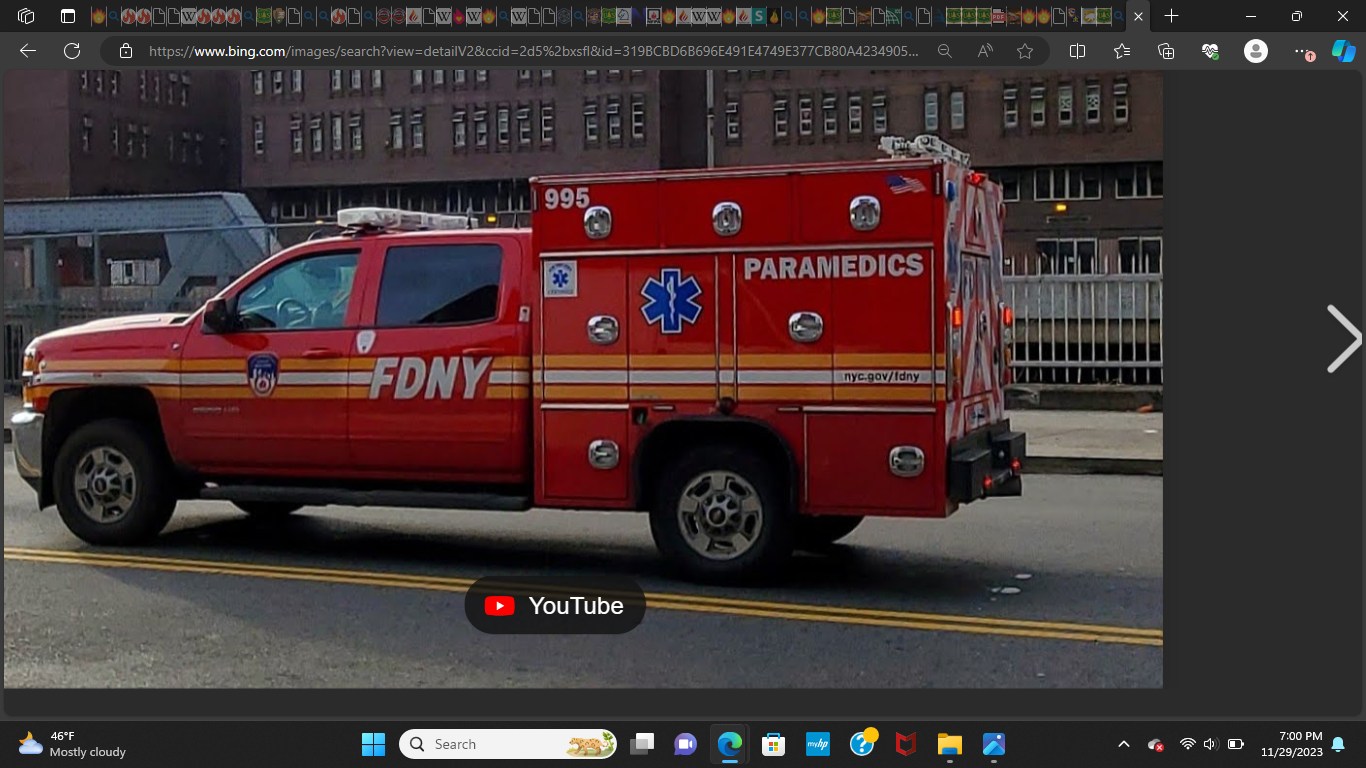Open the Chat app on taskbar
This screenshot has height=768, width=1366.
click(685, 744)
